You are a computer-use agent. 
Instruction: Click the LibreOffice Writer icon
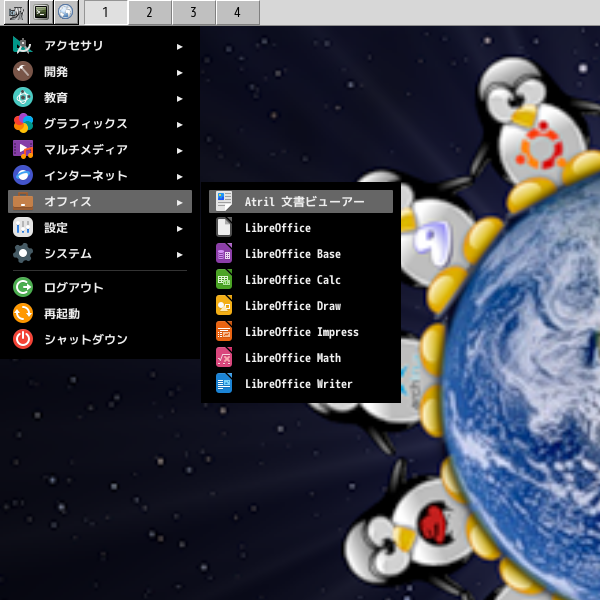click(x=224, y=384)
